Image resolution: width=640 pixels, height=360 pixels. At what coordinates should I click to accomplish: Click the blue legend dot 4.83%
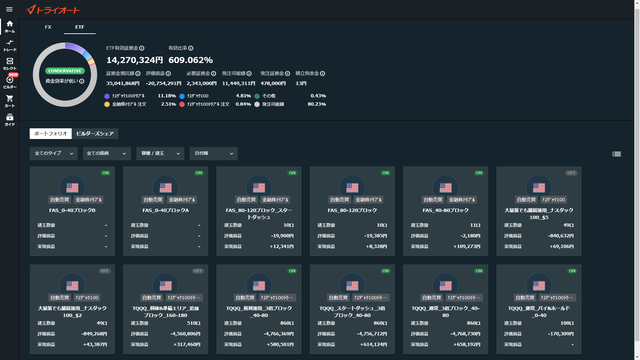(x=182, y=96)
